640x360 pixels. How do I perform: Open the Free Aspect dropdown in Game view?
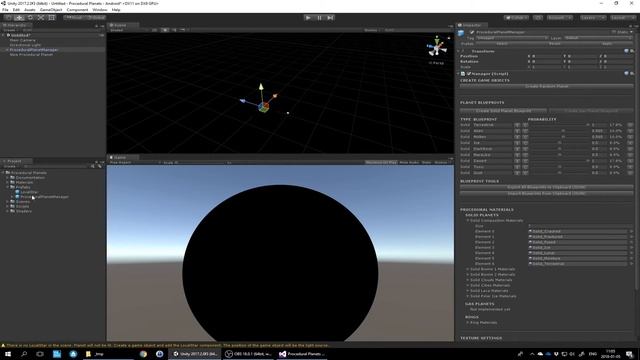(x=135, y=162)
